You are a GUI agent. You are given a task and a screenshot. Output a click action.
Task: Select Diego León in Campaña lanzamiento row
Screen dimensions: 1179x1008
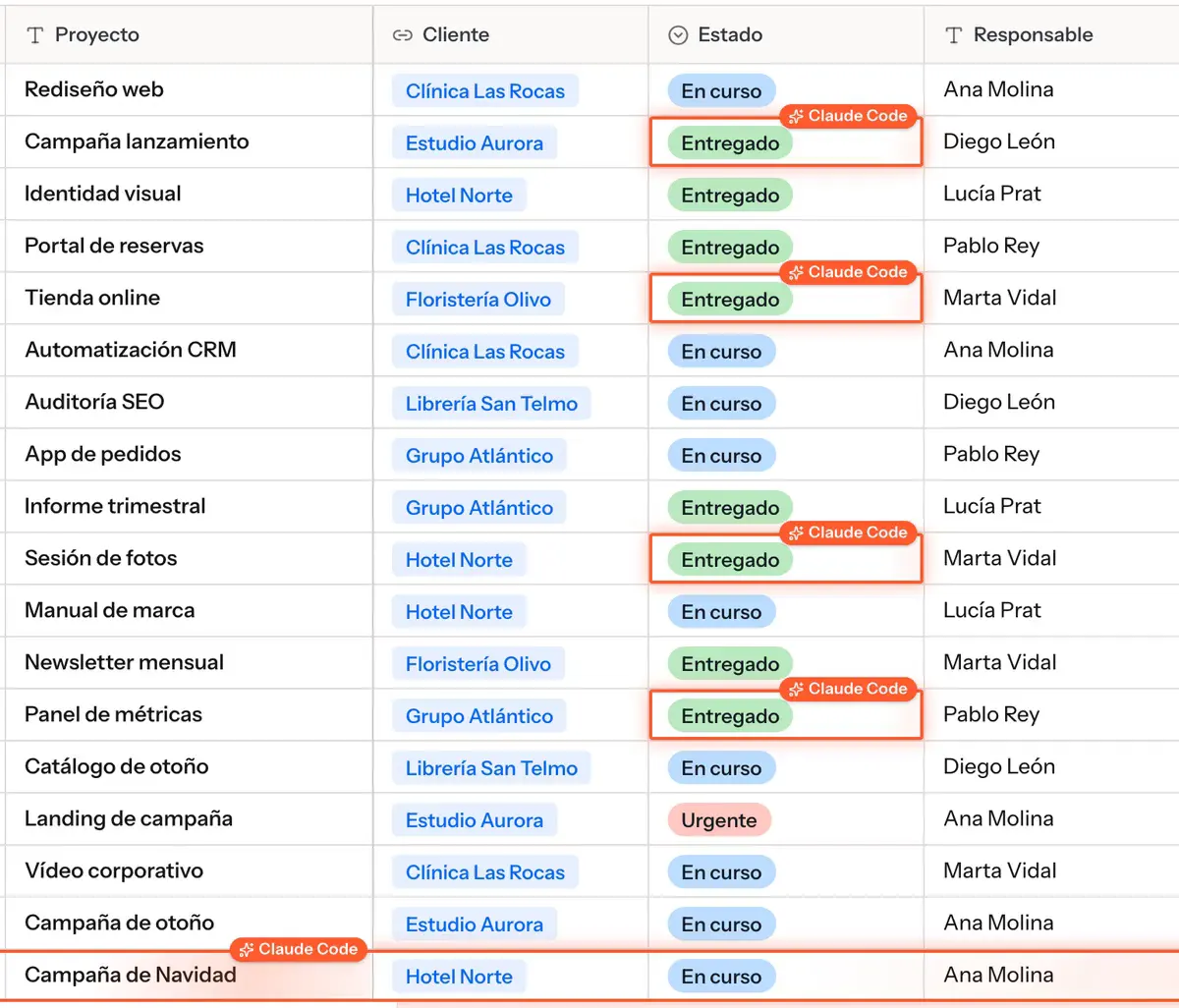pos(999,141)
